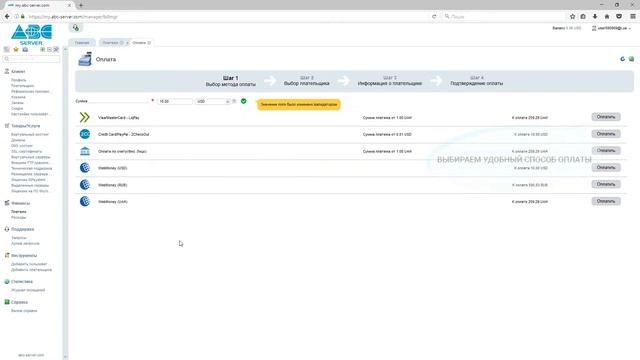
Task: Click the green icon beside the page refresh icon
Action: pos(631,59)
